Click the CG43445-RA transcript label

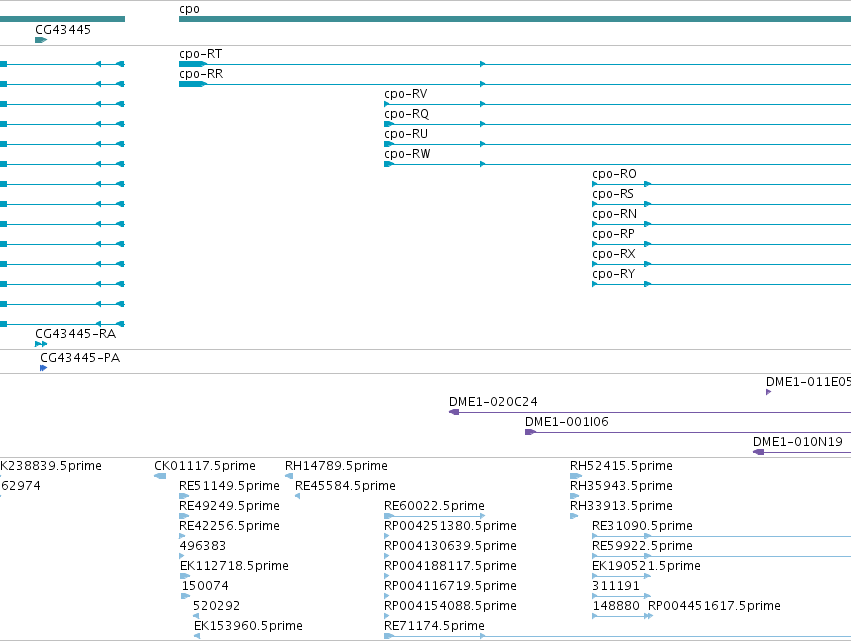pos(75,334)
